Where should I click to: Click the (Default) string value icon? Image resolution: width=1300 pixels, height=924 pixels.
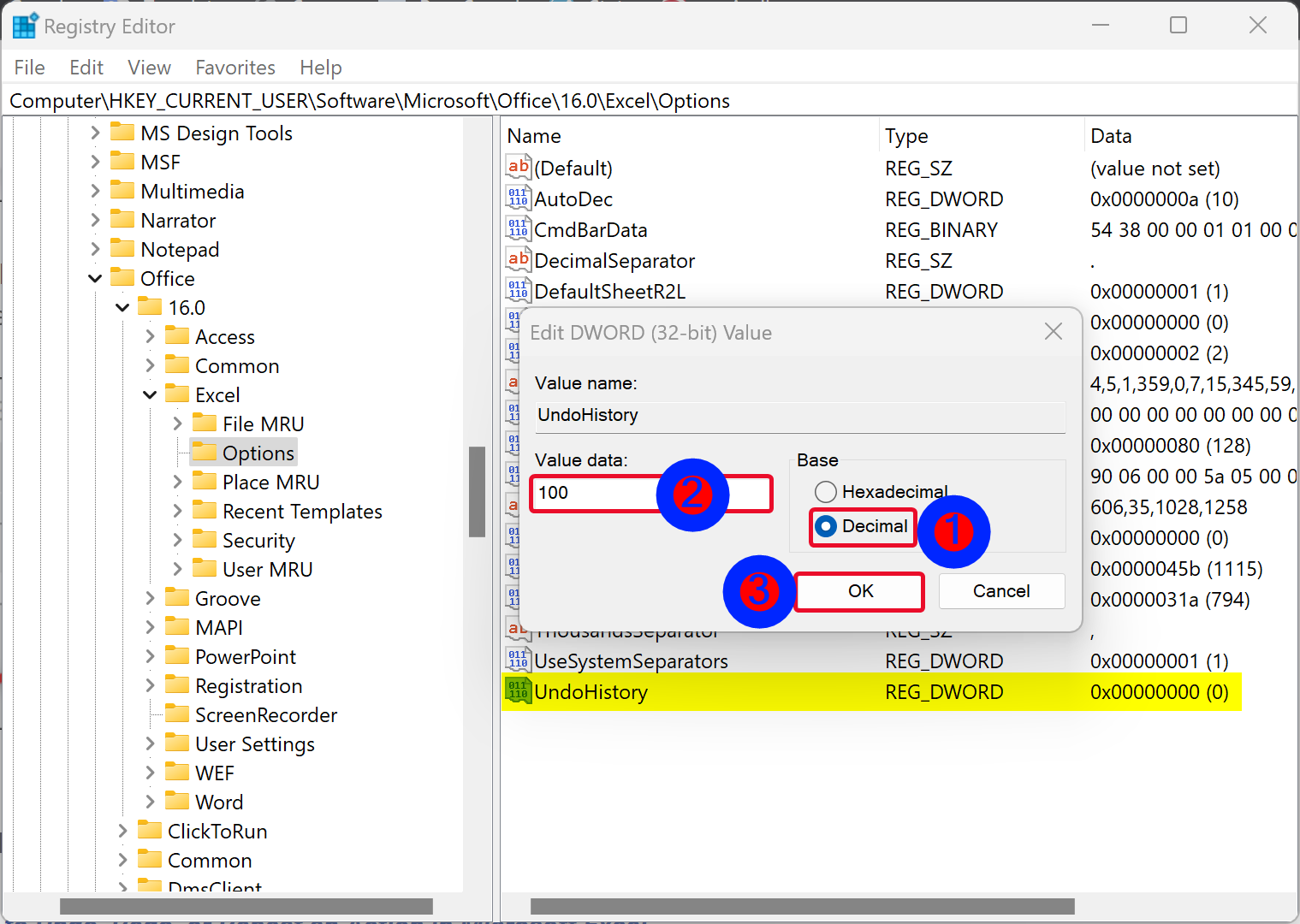coord(519,167)
